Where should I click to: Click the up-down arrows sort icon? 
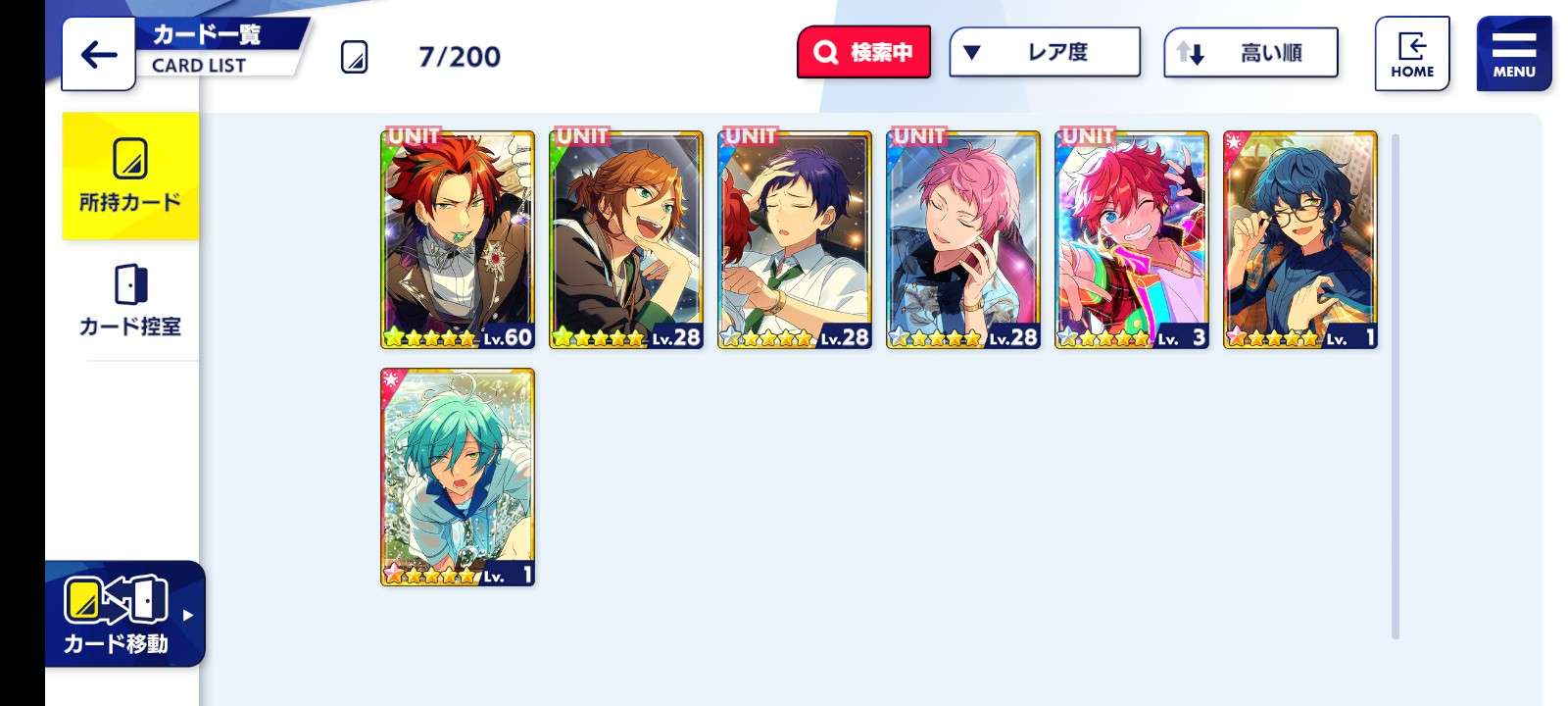point(1190,52)
